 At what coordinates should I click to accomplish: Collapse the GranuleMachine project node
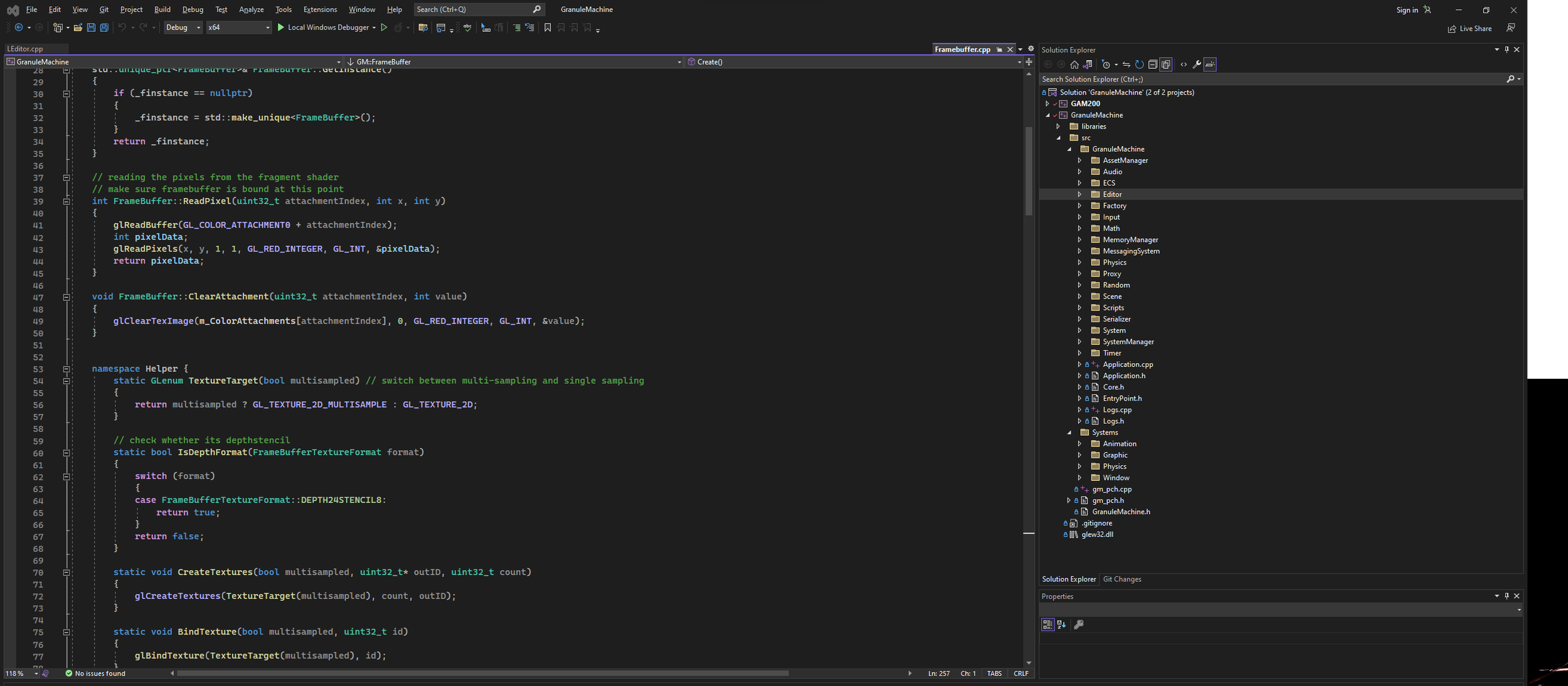click(1047, 115)
